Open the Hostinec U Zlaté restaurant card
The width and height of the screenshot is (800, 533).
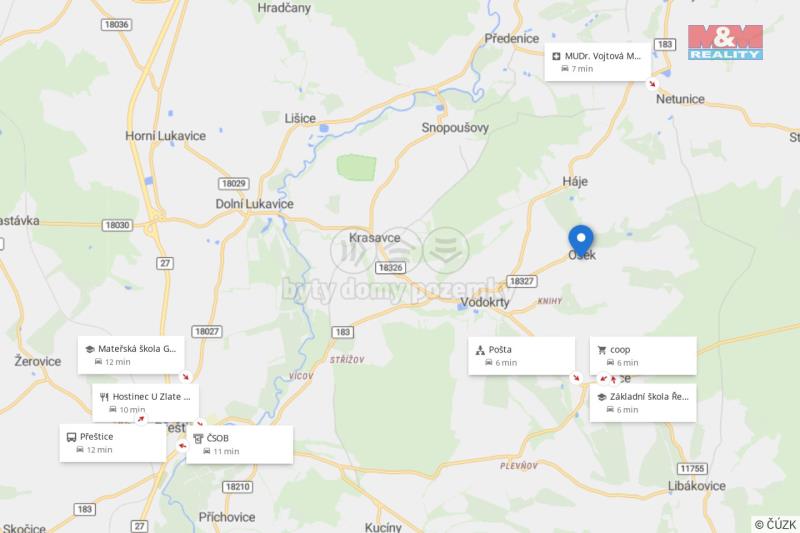[x=145, y=402]
